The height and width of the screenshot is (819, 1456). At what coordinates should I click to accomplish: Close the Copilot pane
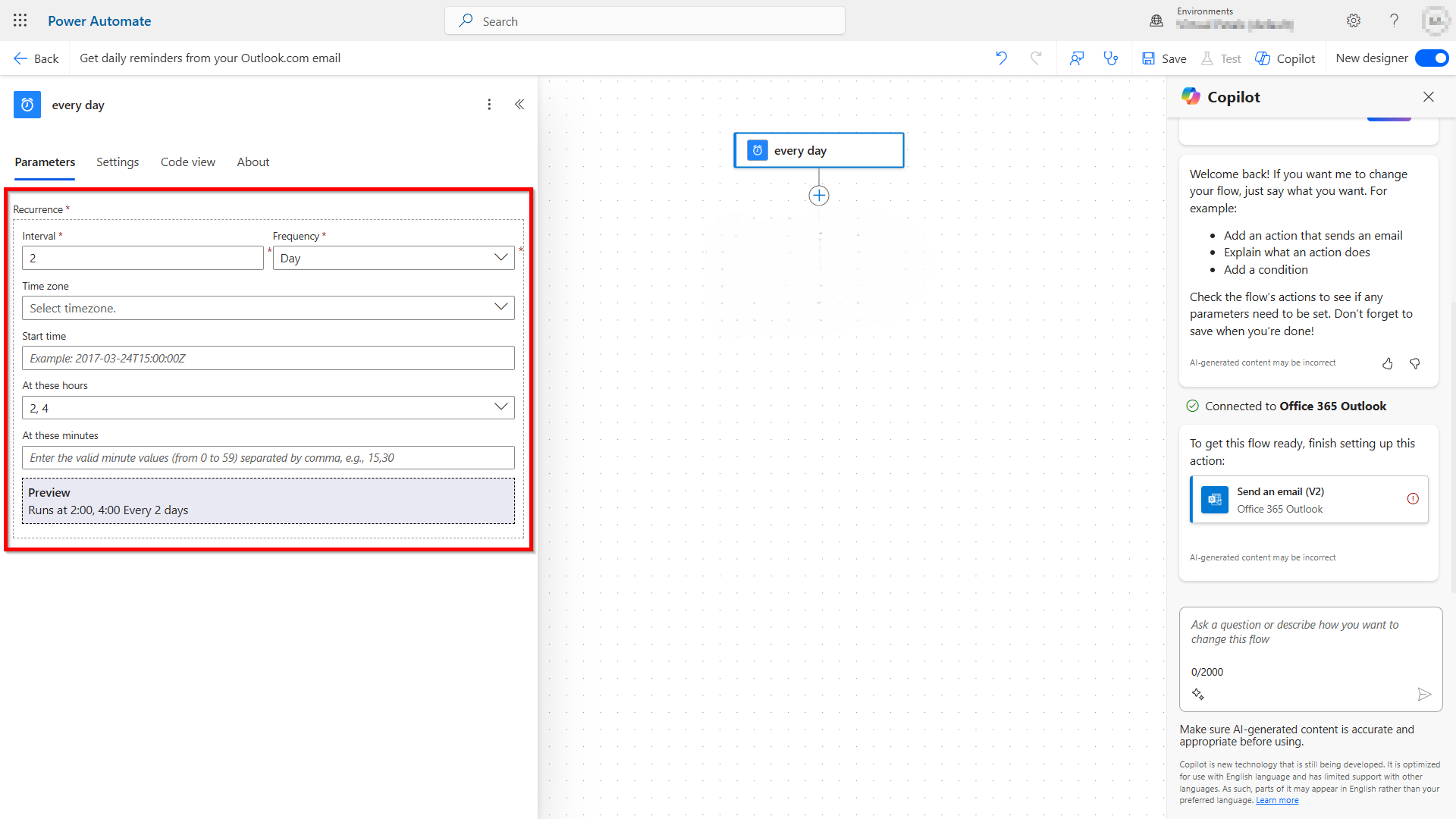coord(1429,97)
